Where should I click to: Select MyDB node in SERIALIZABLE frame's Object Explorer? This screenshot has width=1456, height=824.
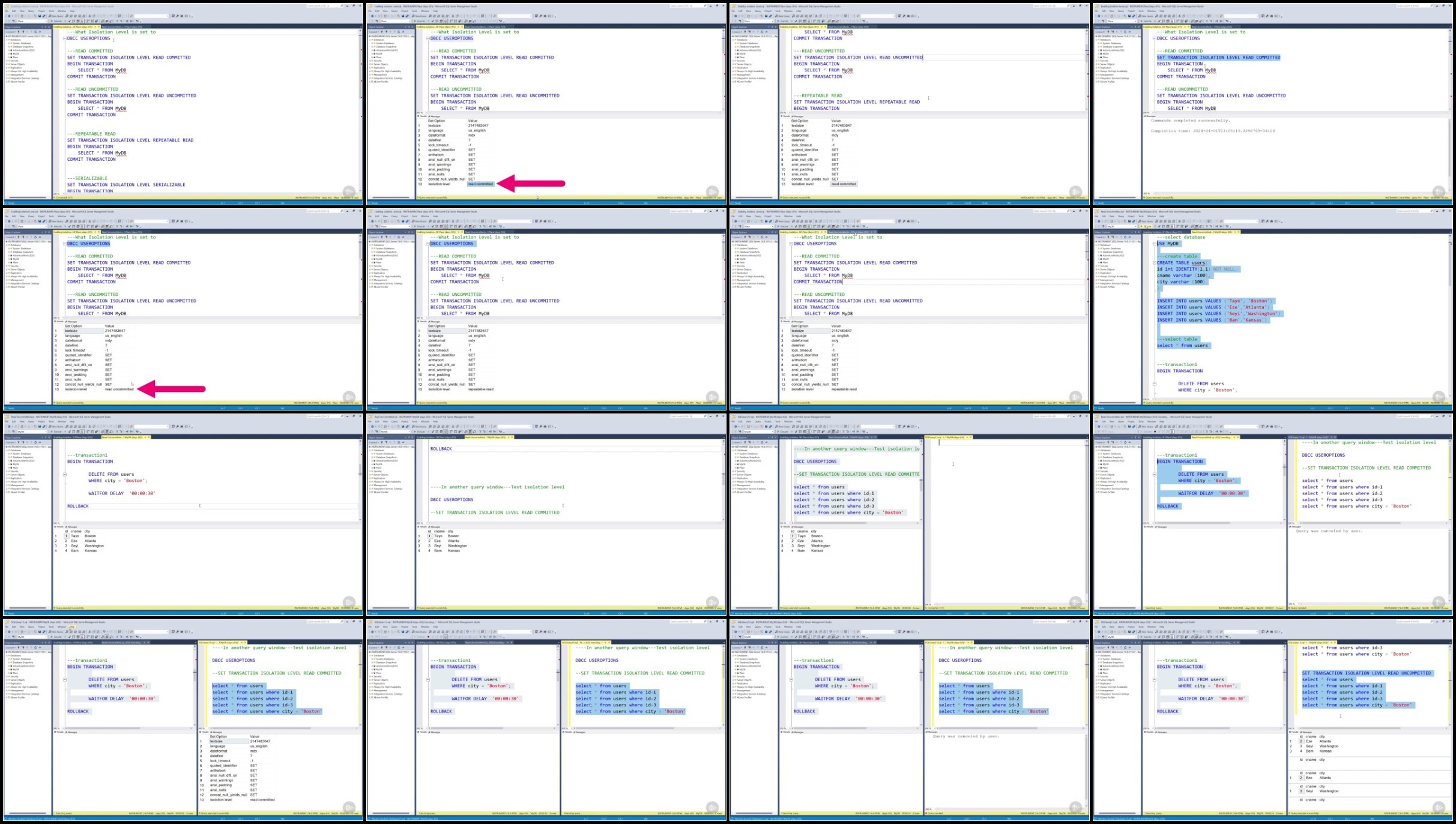[x=16, y=54]
